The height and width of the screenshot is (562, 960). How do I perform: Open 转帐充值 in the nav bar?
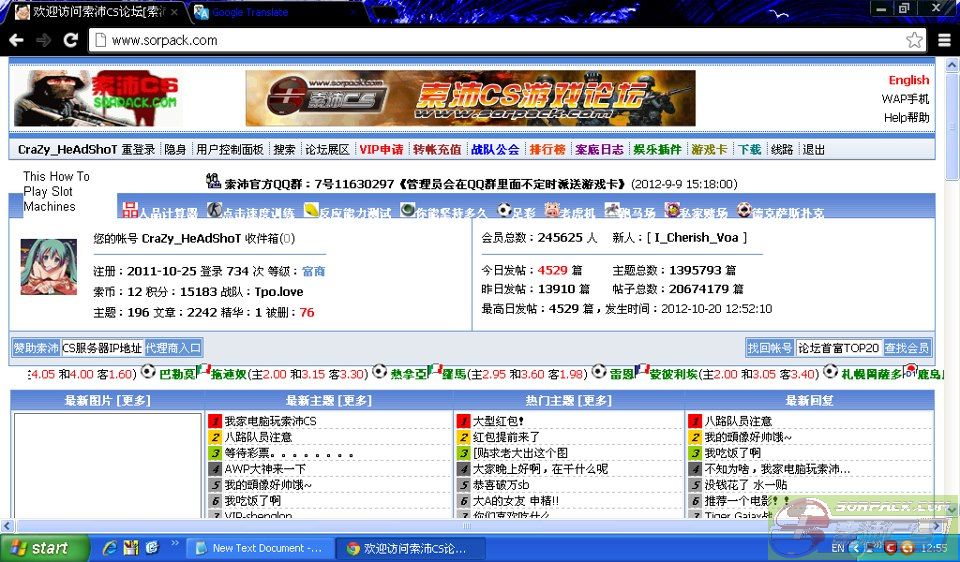click(x=437, y=149)
